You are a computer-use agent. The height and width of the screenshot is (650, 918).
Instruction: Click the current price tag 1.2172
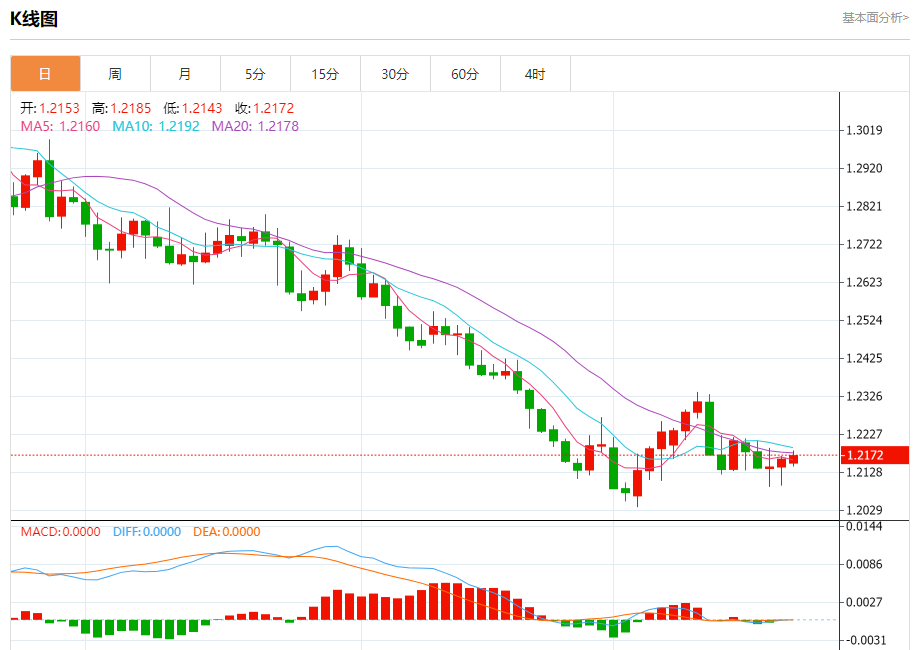[875, 455]
